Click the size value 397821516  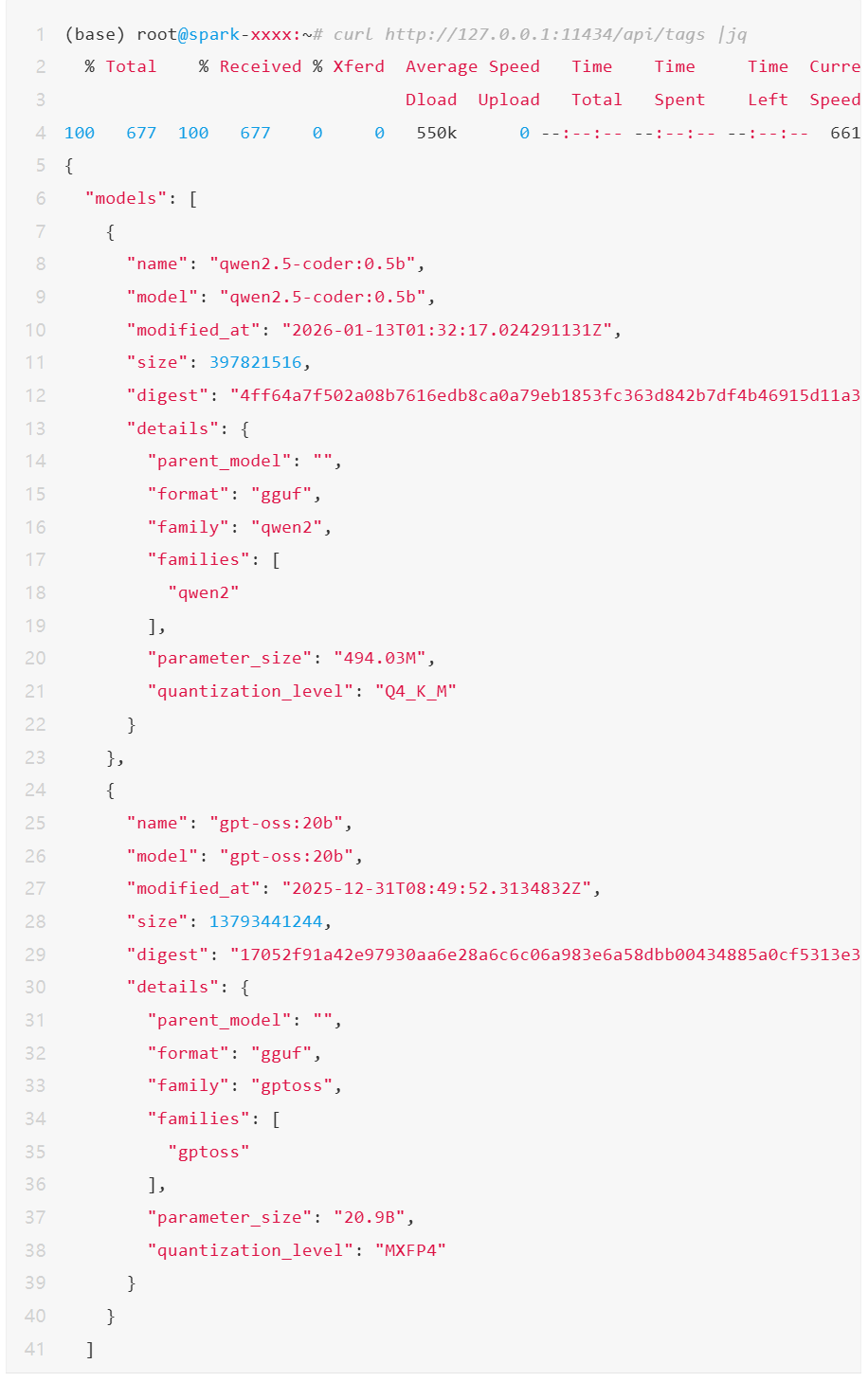click(255, 362)
